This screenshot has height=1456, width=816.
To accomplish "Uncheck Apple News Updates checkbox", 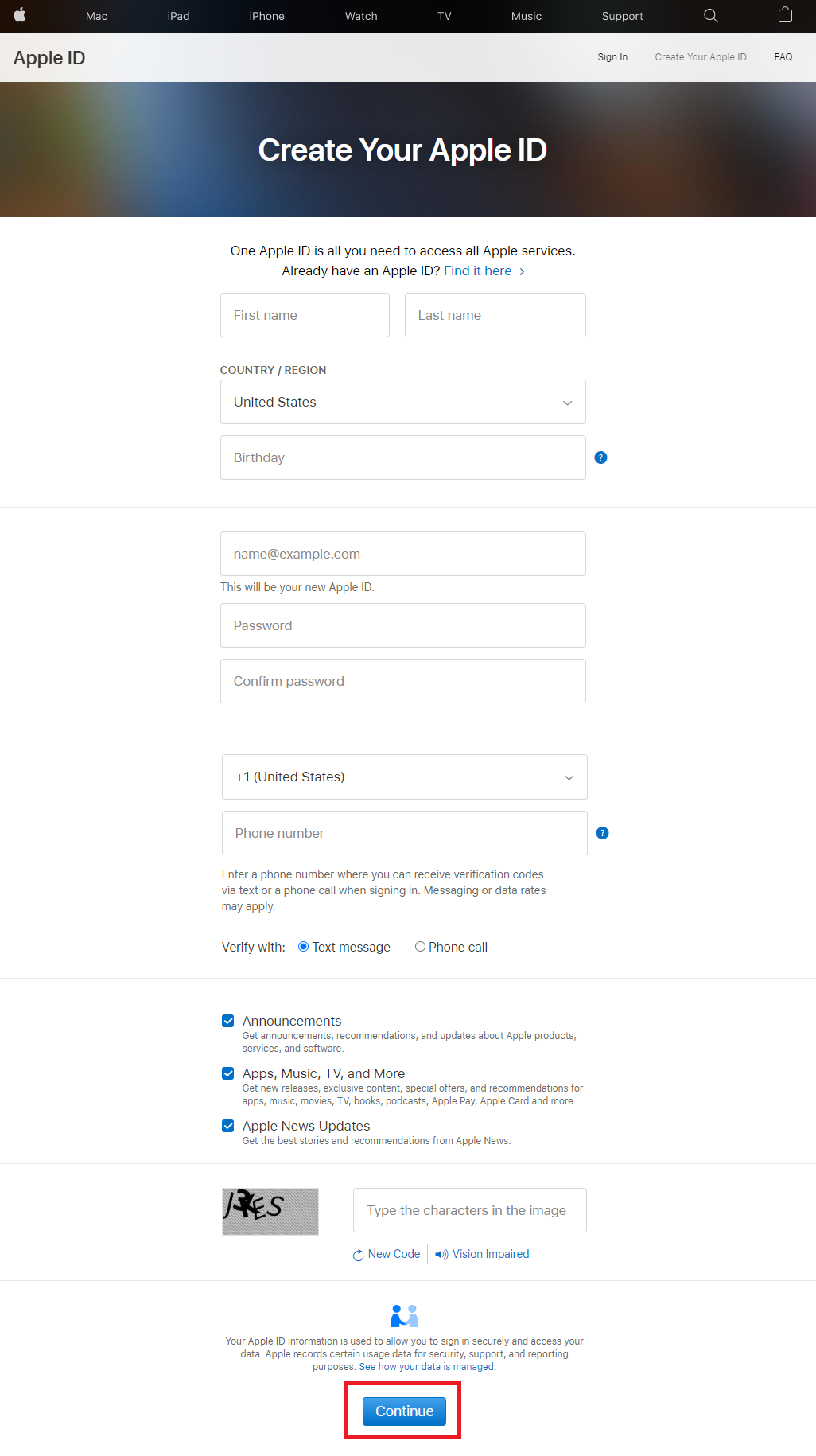I will (x=228, y=1126).
